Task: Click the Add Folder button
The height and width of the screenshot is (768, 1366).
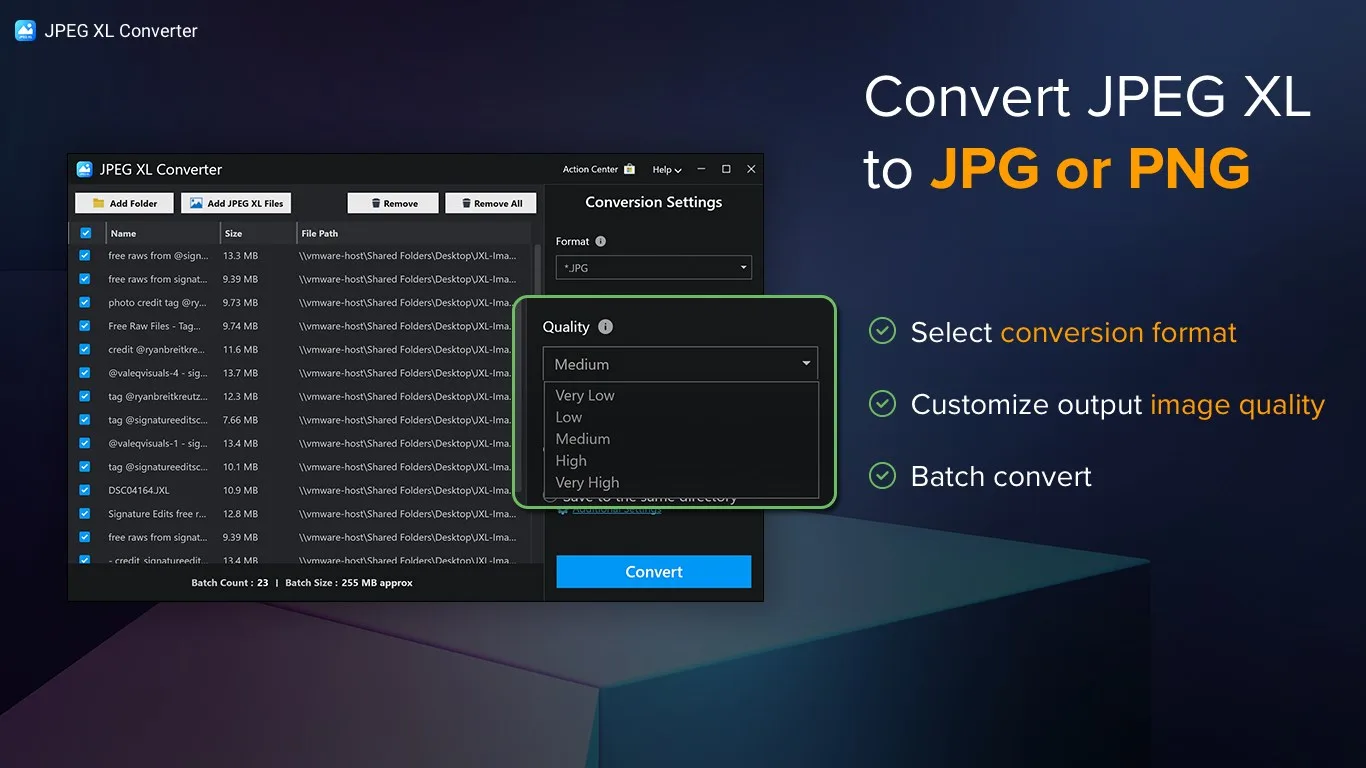Action: [124, 203]
